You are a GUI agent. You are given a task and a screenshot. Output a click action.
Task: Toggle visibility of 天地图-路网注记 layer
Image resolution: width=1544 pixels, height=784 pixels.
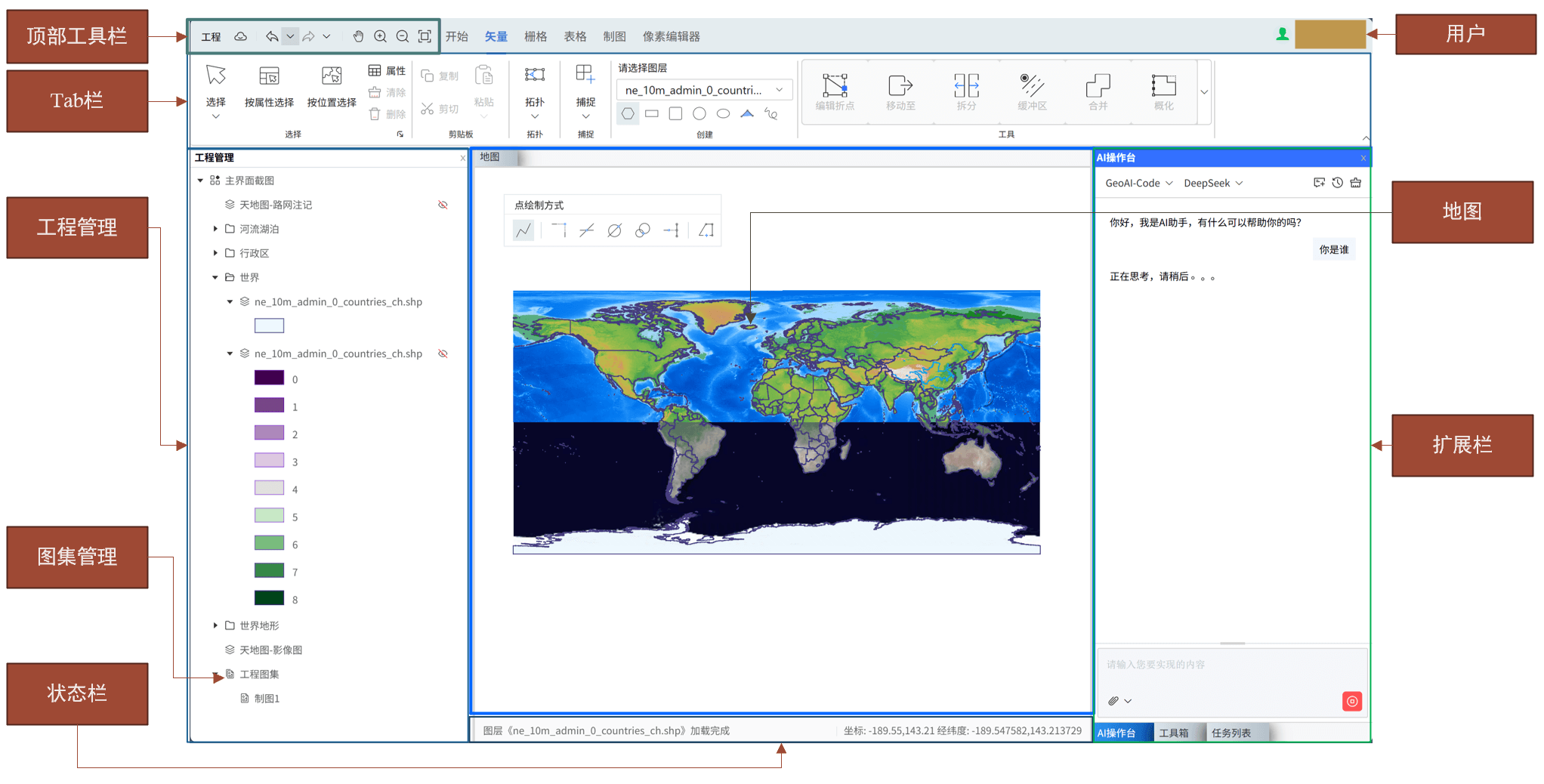coord(443,205)
